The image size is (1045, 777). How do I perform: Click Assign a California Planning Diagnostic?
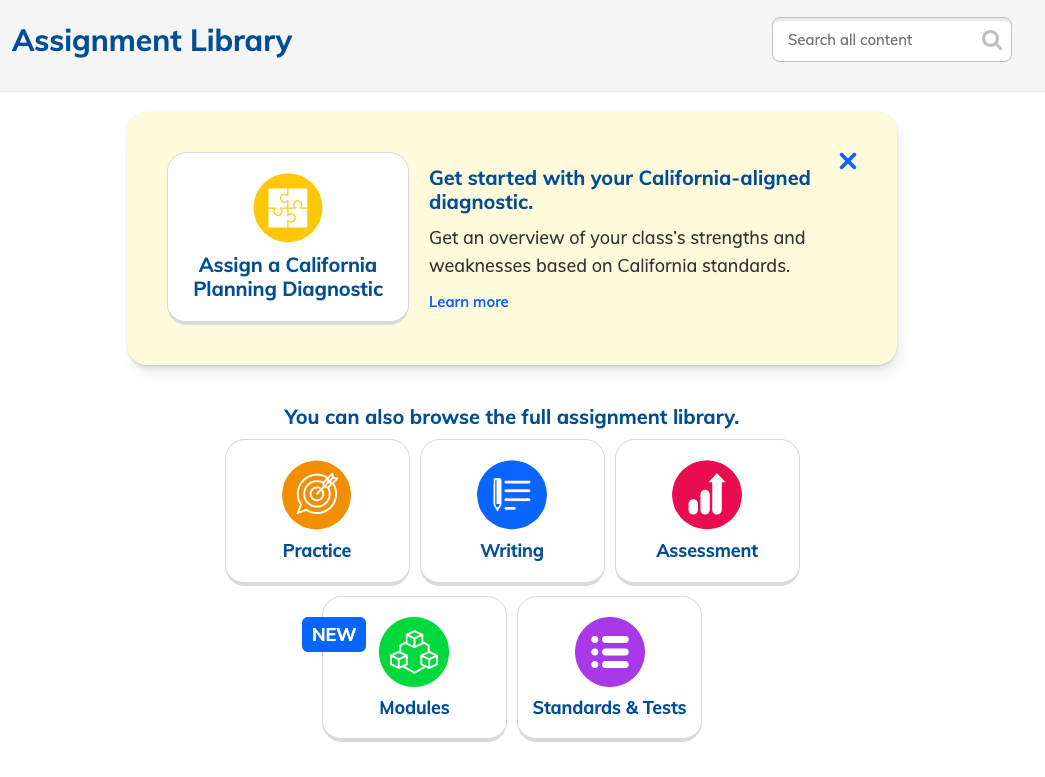pos(287,237)
